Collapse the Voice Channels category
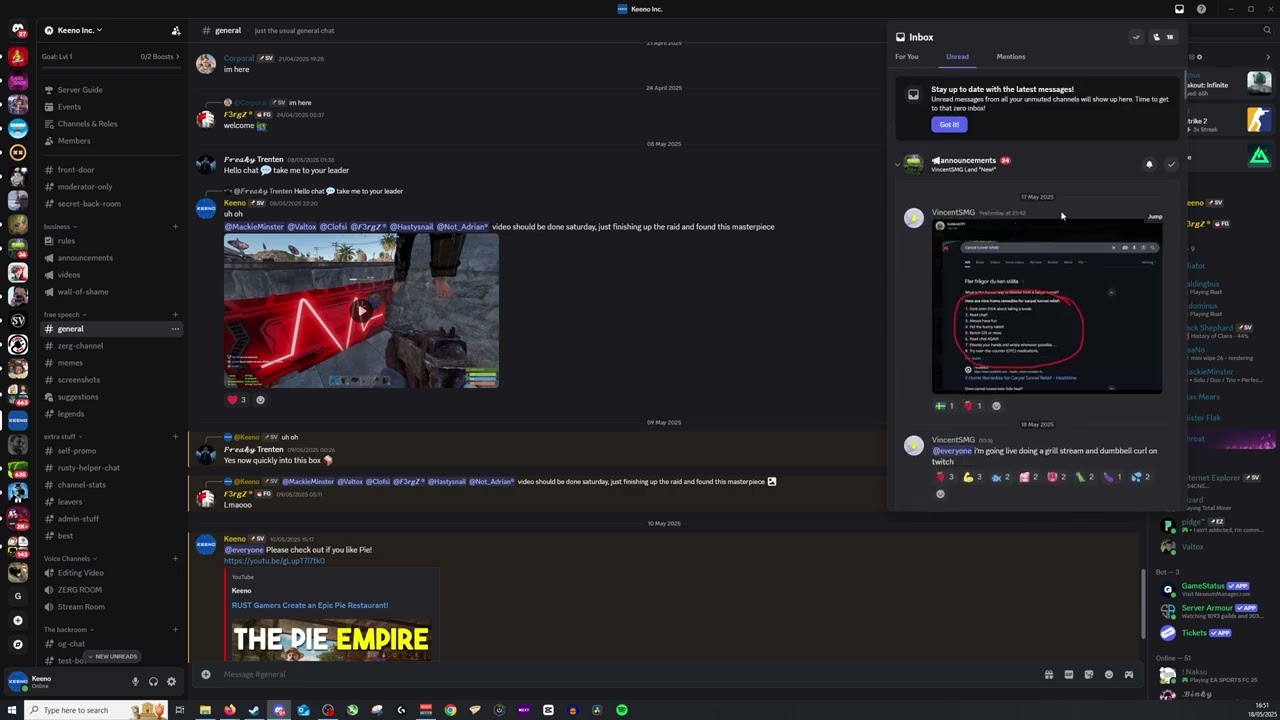 69,559
